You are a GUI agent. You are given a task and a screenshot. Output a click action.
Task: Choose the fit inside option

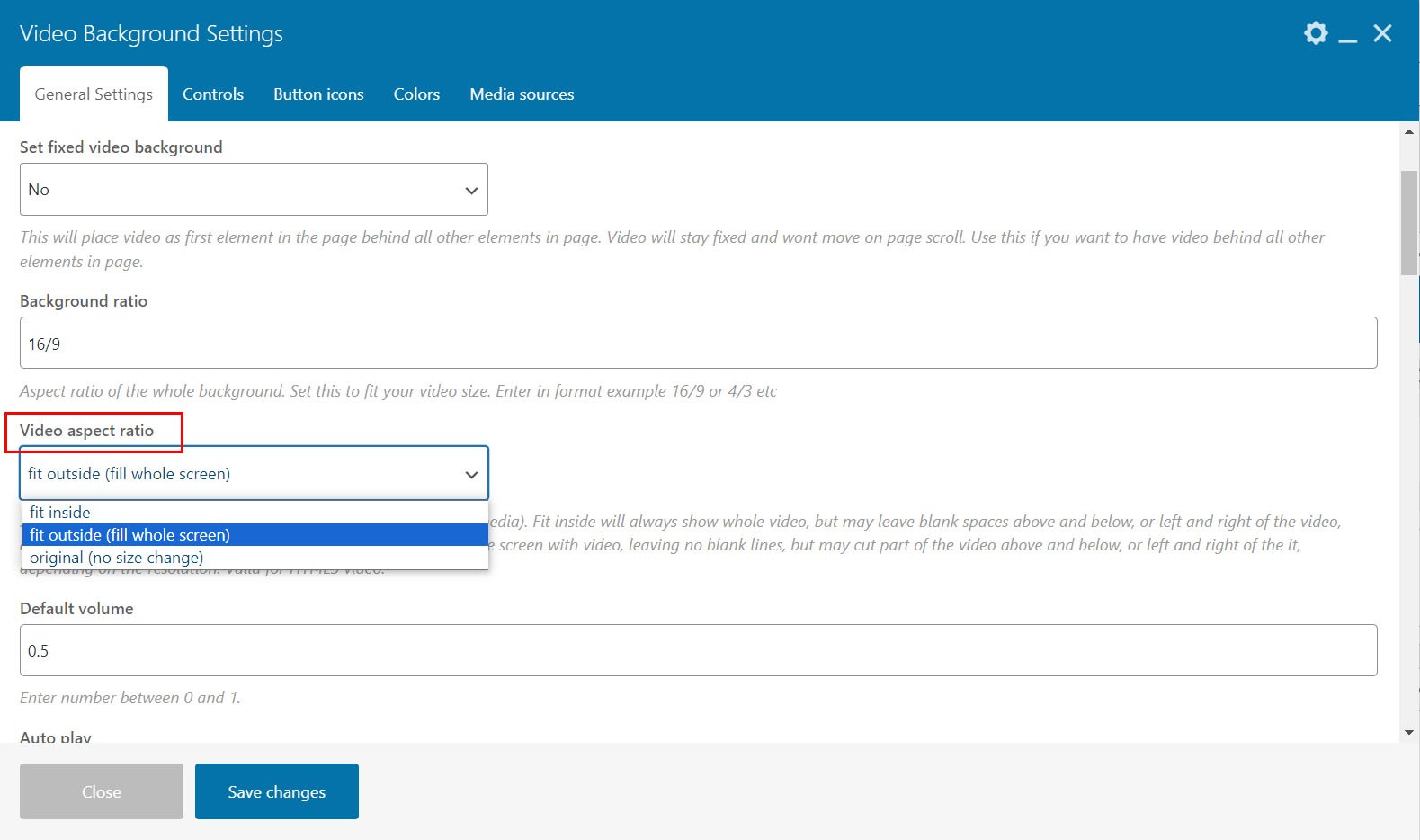[x=255, y=512]
